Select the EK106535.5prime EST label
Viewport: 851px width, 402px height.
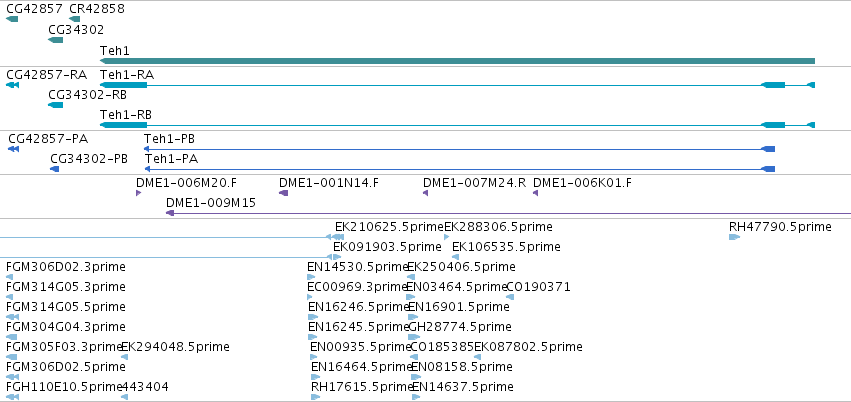[506, 247]
